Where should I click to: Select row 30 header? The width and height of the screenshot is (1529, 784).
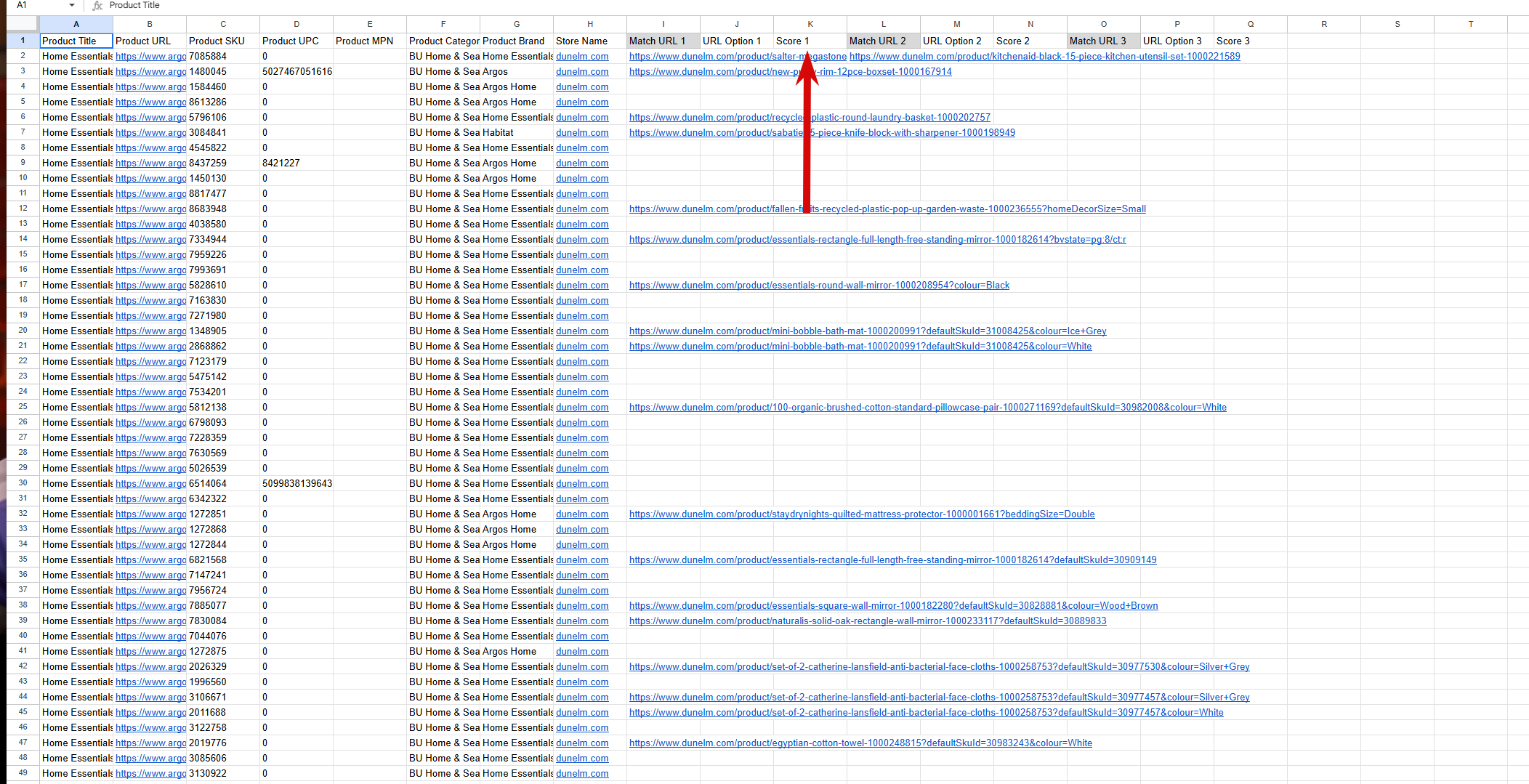23,483
